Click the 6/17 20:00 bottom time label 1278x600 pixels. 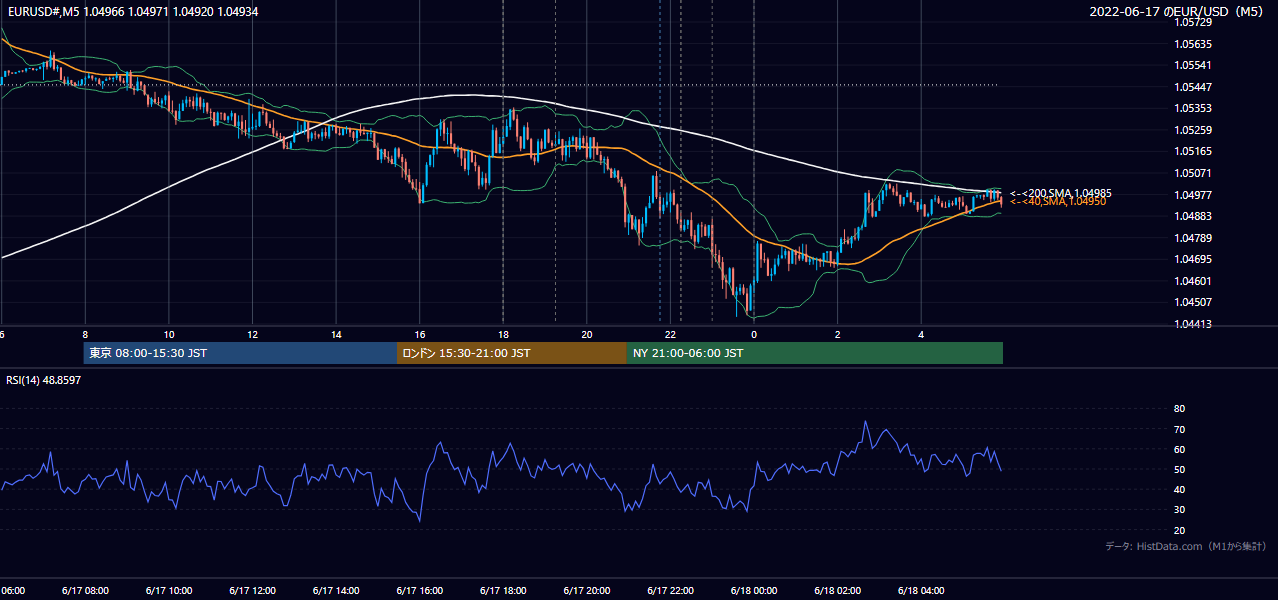587,590
